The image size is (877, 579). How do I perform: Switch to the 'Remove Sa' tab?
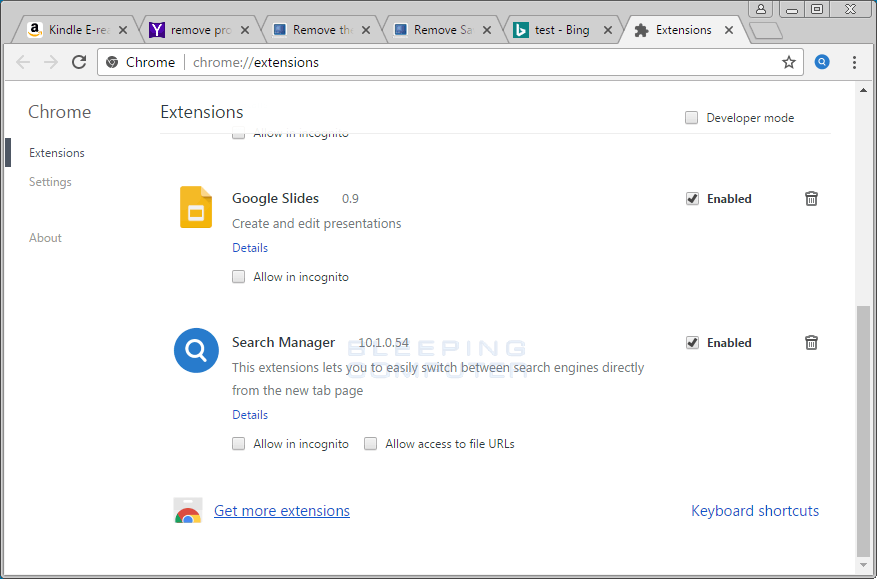click(x=438, y=30)
